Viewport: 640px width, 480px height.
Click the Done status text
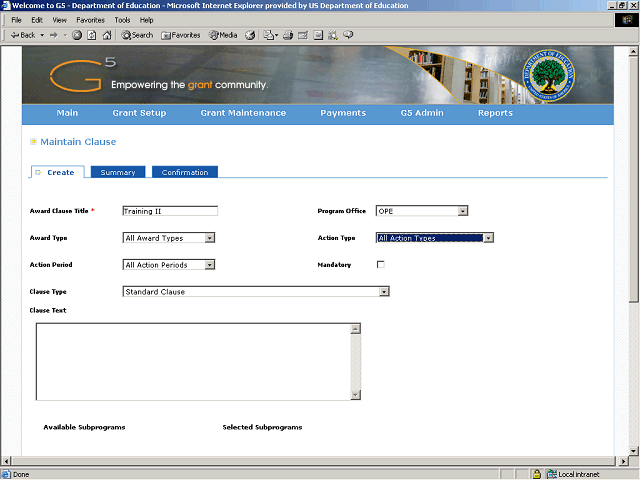pos(21,475)
